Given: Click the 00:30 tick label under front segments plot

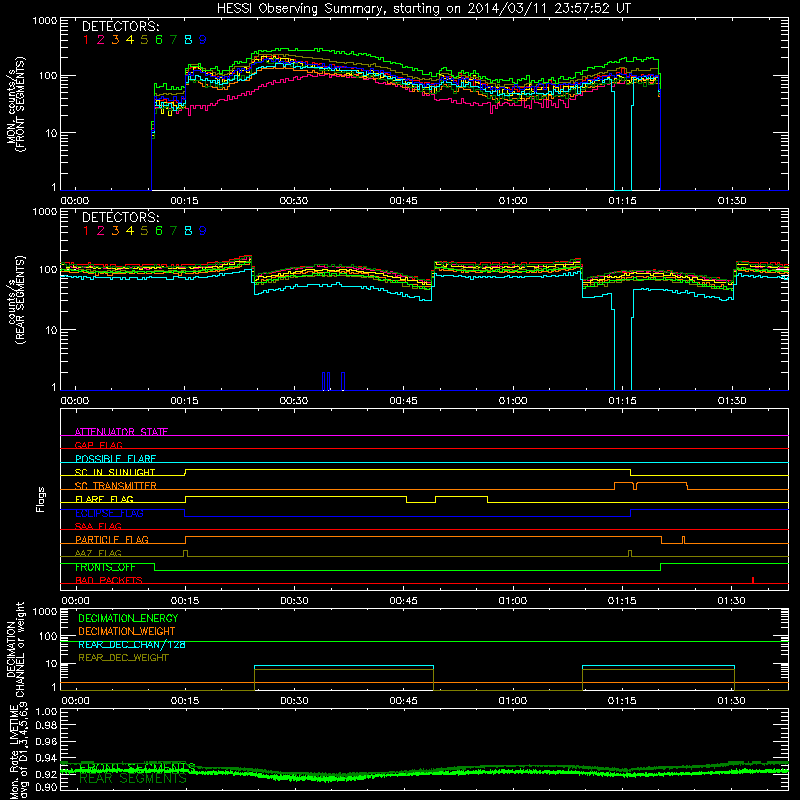Looking at the screenshot, I should pyautogui.click(x=293, y=201).
